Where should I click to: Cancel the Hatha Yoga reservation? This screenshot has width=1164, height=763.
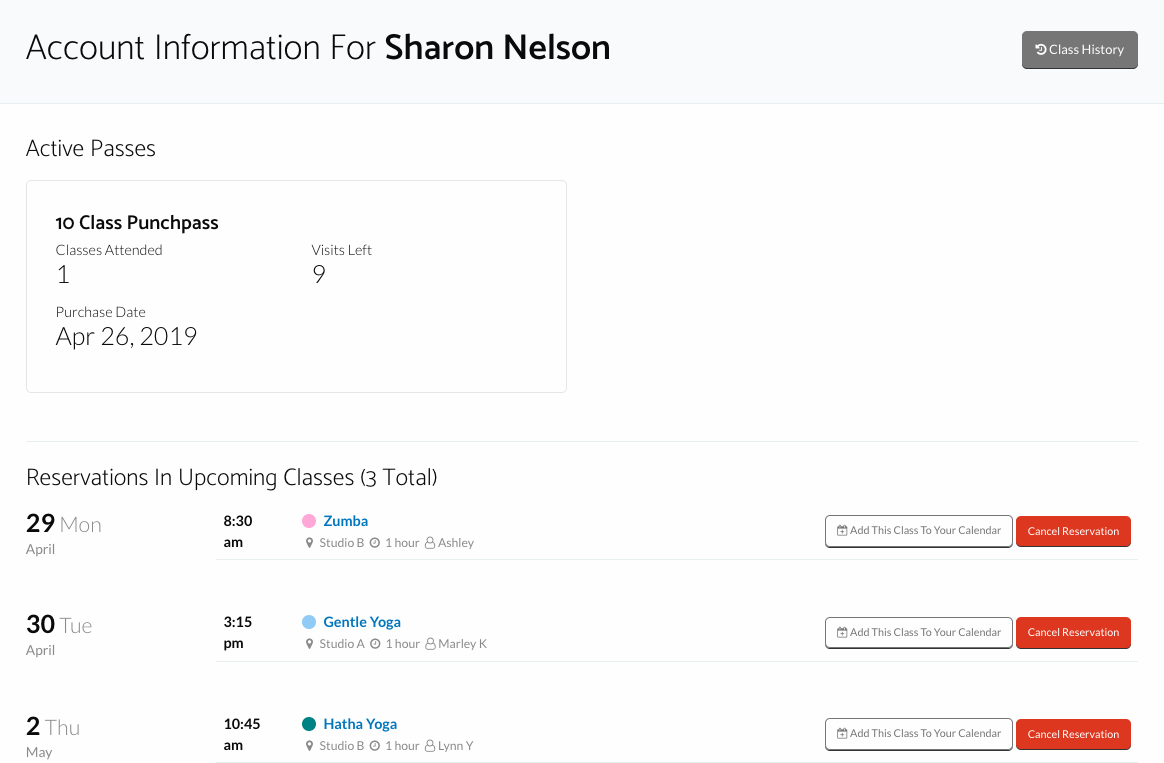(x=1073, y=734)
